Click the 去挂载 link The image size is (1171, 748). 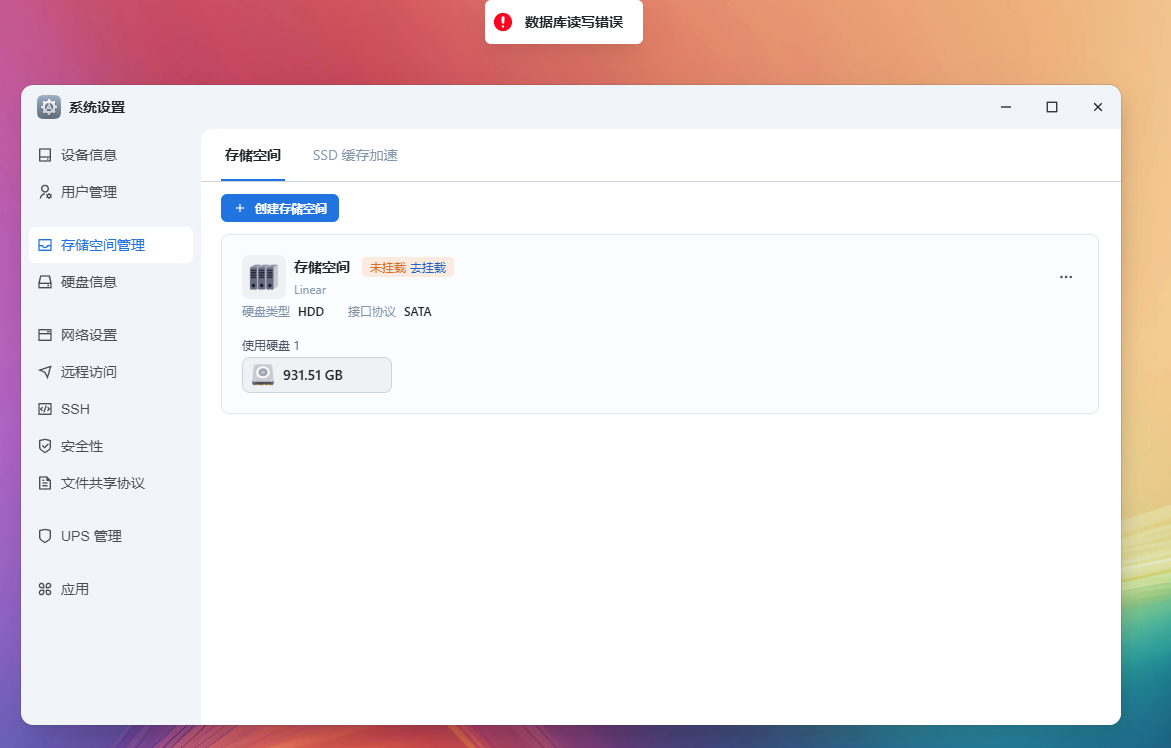coord(428,268)
